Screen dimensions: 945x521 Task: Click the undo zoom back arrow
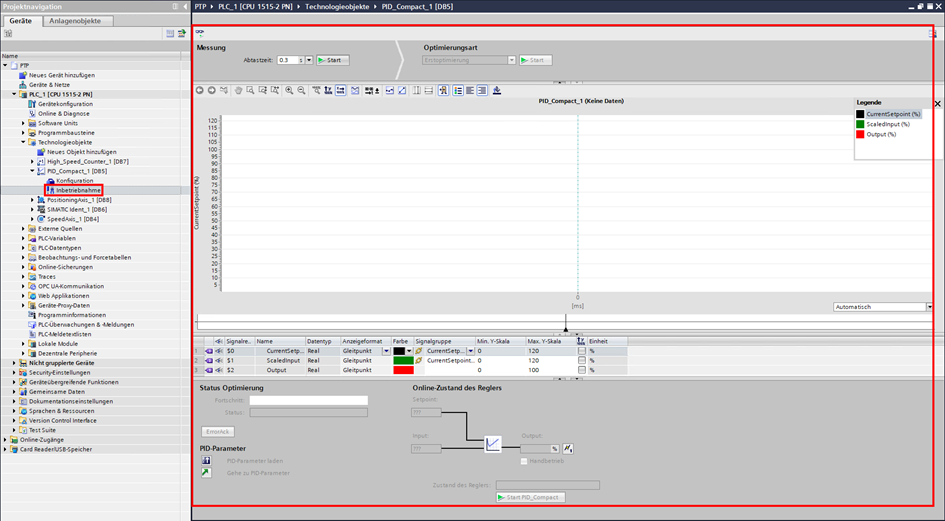pos(200,90)
